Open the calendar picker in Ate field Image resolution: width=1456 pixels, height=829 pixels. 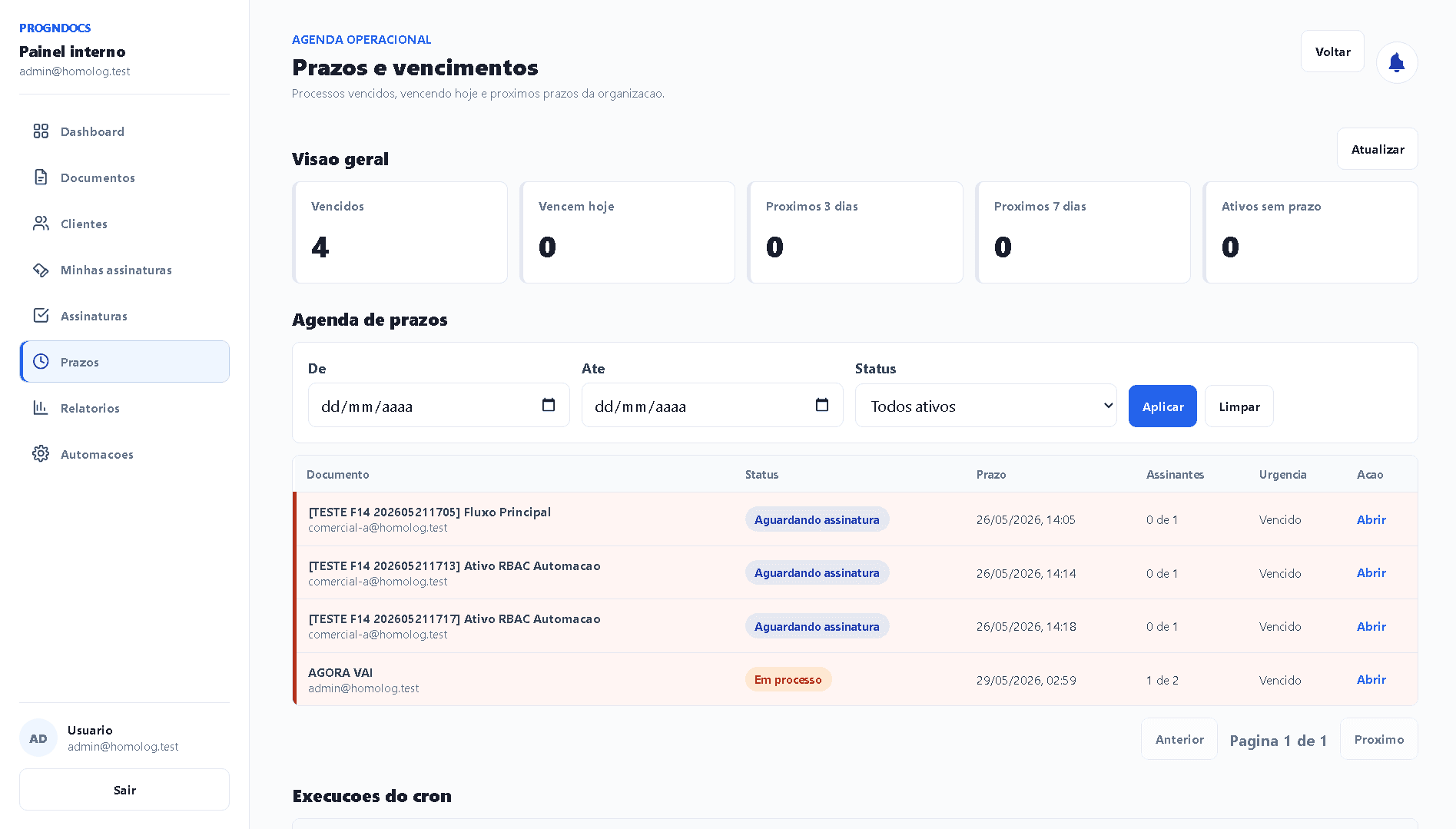click(822, 405)
